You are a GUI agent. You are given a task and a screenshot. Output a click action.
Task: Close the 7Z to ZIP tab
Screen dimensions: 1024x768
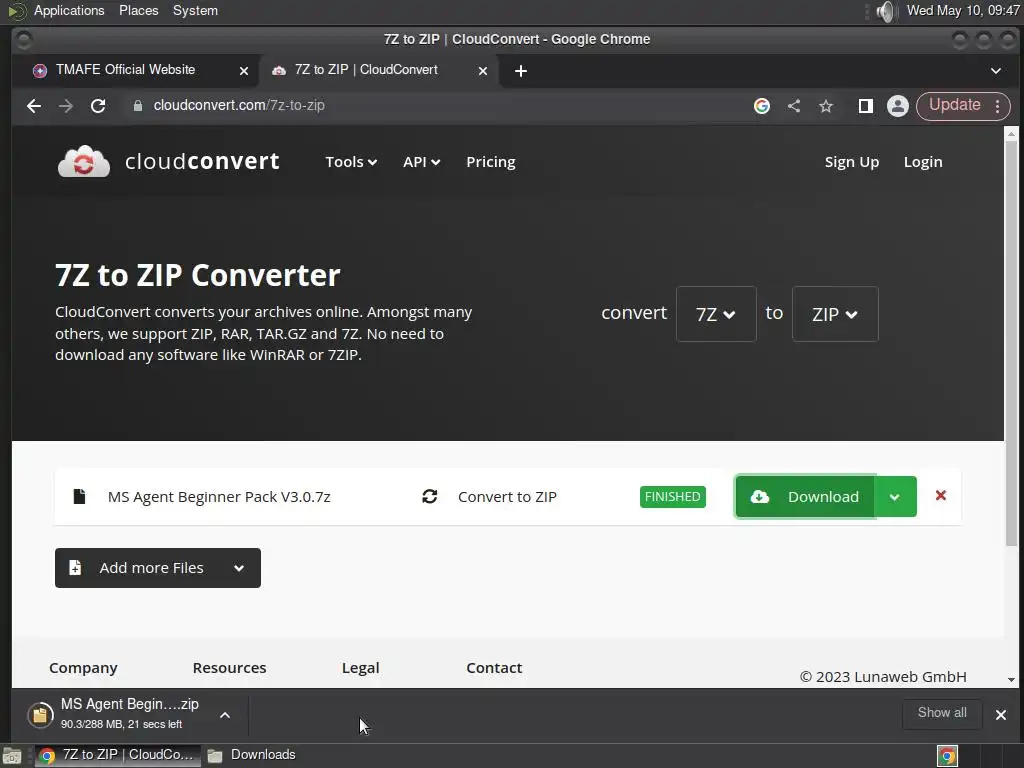tap(483, 71)
